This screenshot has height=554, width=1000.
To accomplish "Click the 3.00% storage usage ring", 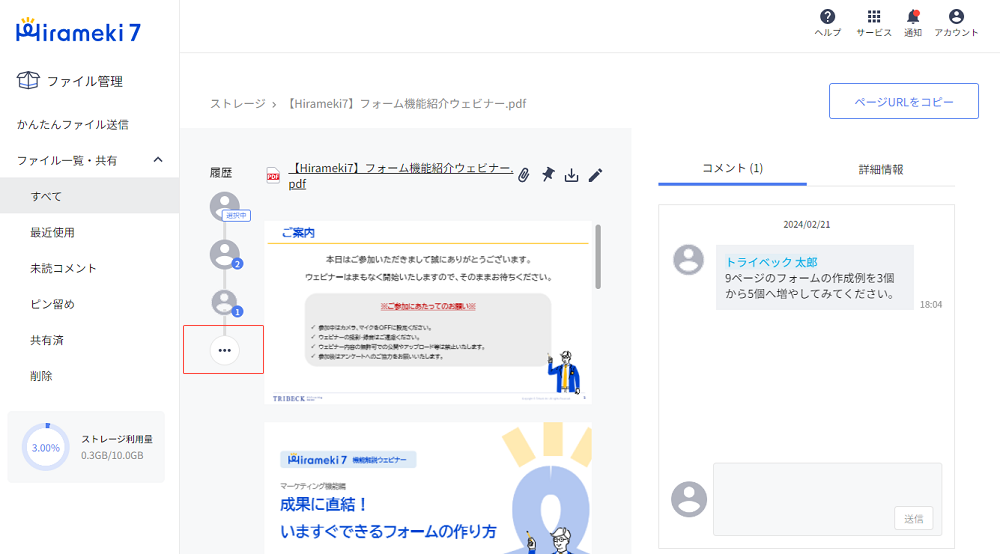I will [x=45, y=448].
